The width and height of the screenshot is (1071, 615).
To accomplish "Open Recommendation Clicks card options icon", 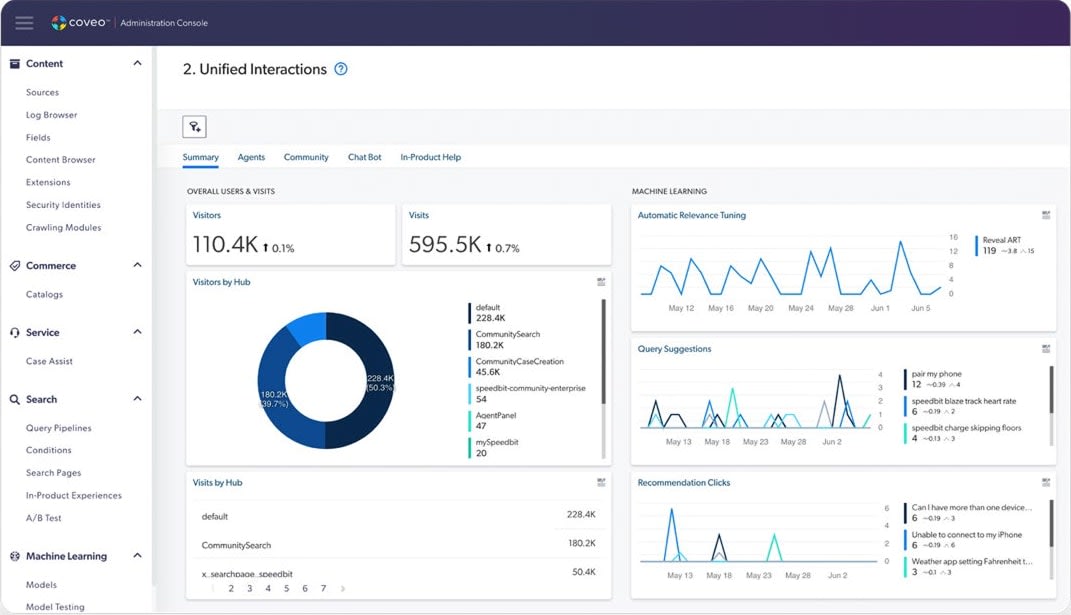I will pos(1046,482).
